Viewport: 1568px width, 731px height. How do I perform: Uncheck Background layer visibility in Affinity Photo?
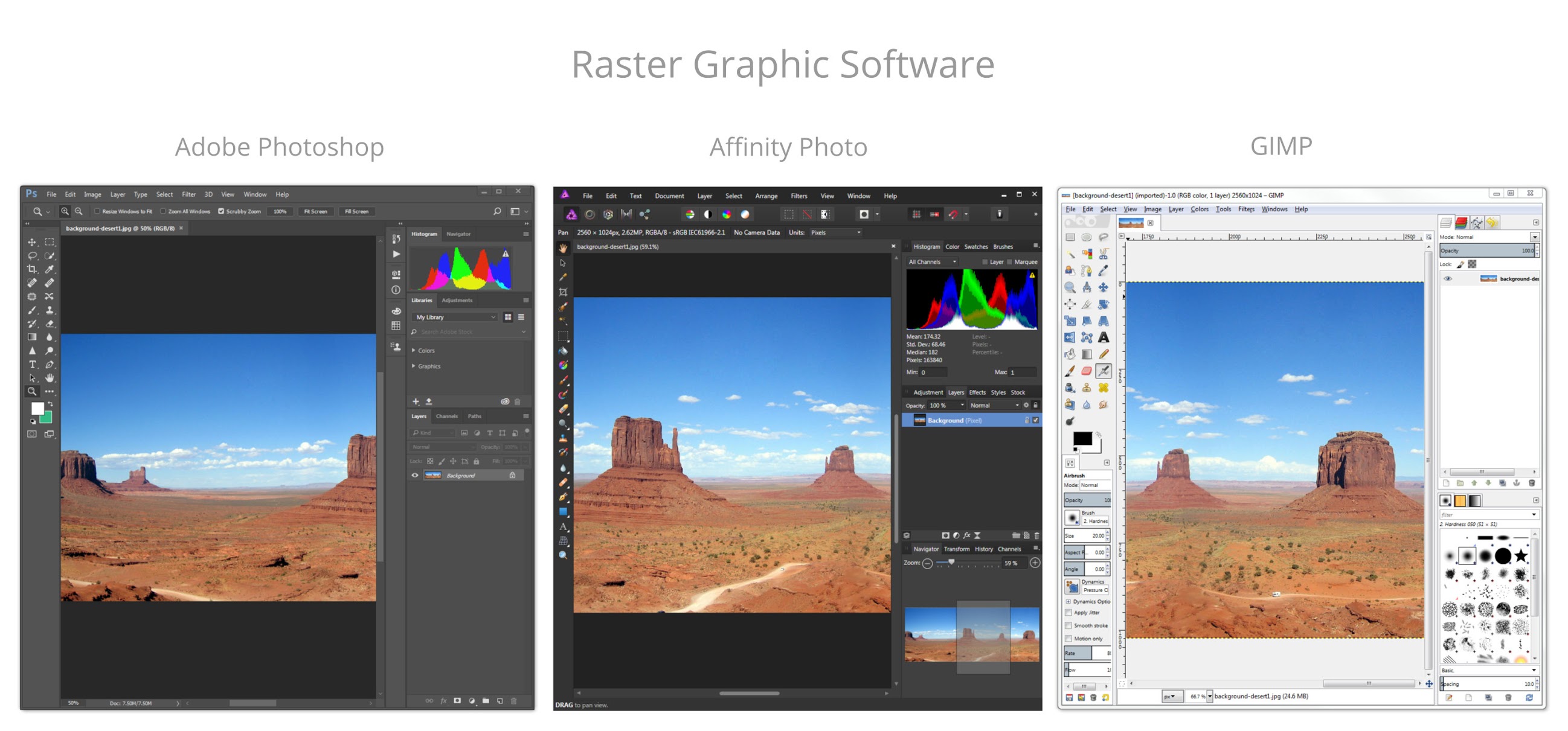(1035, 420)
